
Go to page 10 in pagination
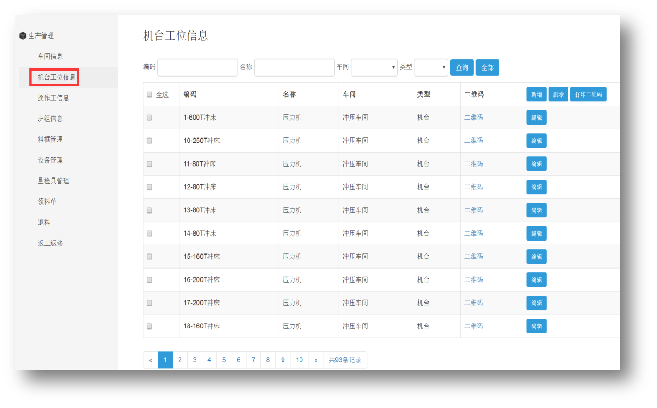299,360
